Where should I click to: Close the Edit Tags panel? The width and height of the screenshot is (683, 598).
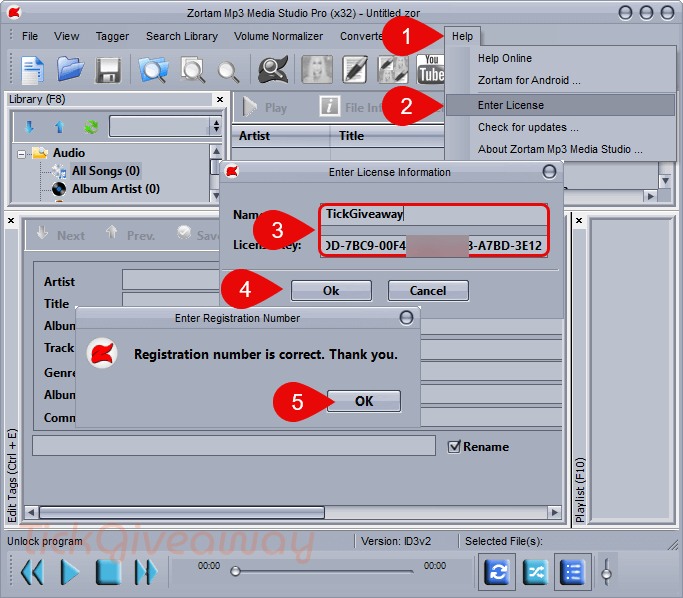11,221
